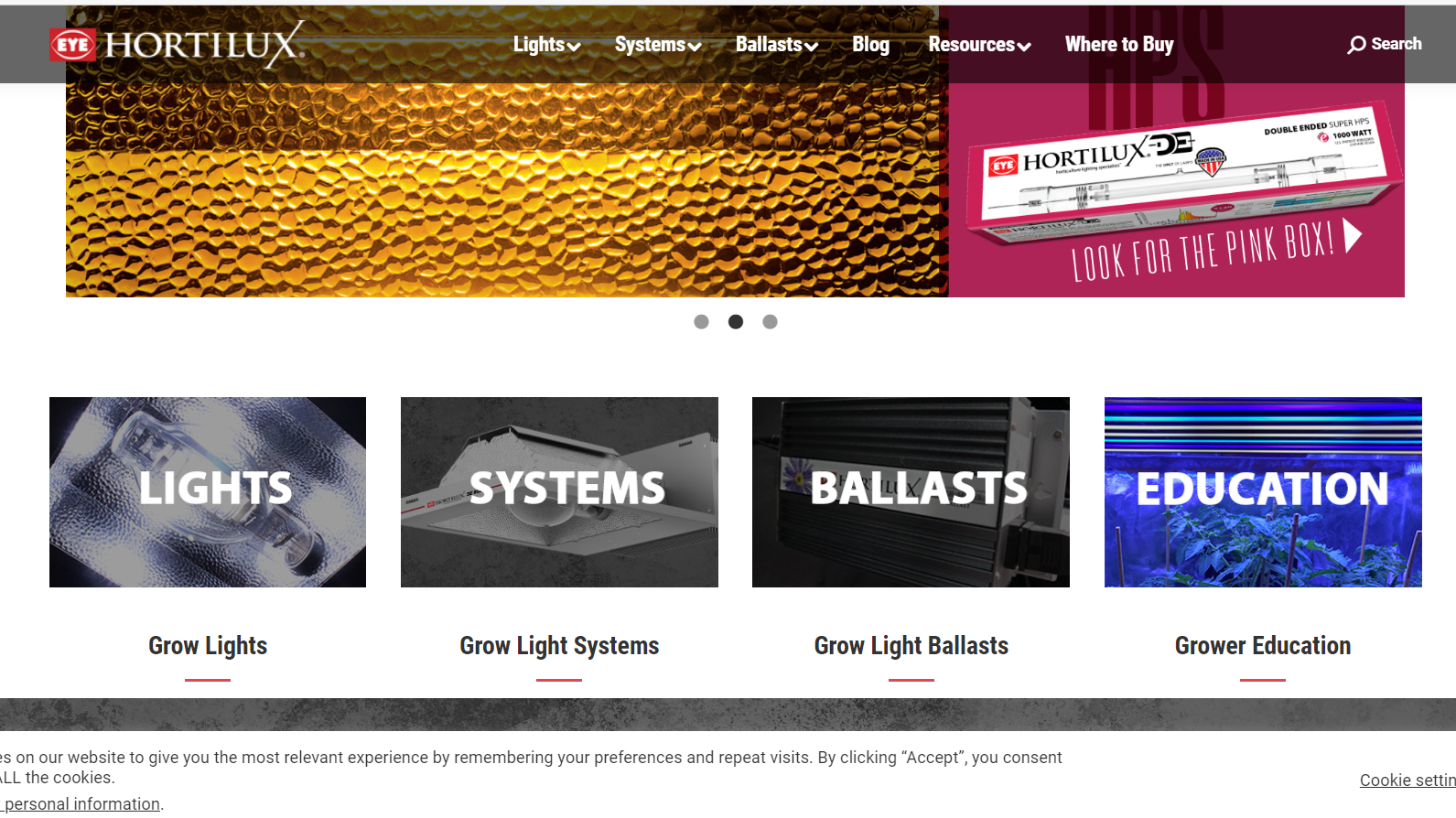Select the third carousel slide dot
This screenshot has width=1456, height=818.
(770, 322)
